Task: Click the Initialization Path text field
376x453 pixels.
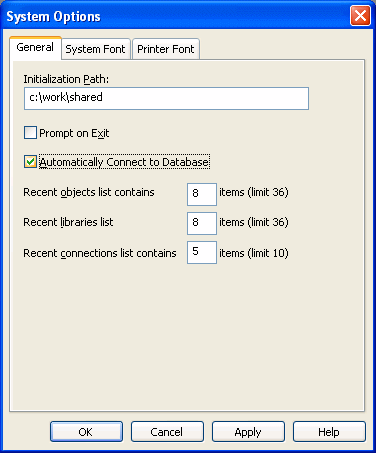Action: coord(166,98)
